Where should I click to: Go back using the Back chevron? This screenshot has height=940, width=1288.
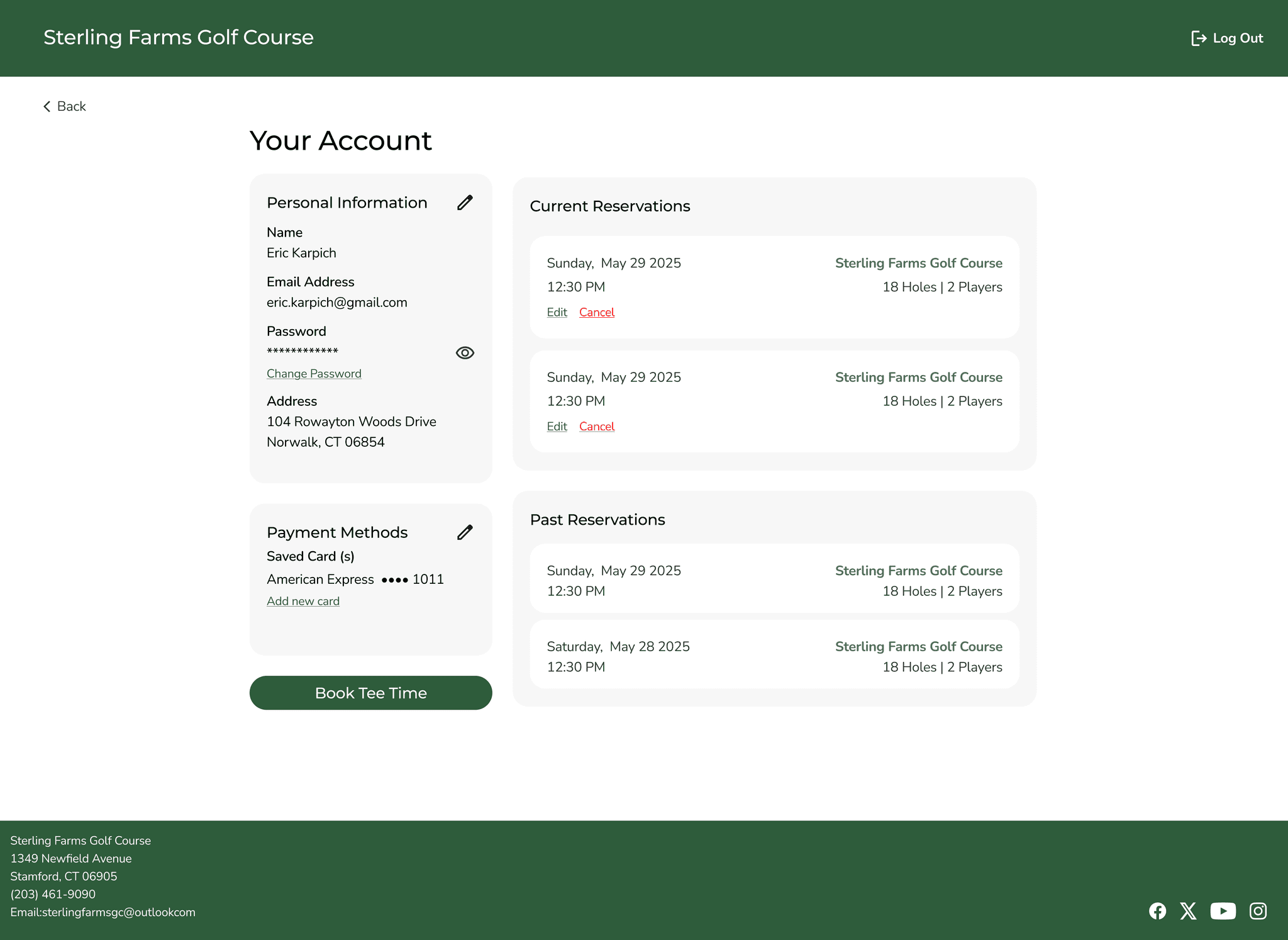pyautogui.click(x=47, y=106)
